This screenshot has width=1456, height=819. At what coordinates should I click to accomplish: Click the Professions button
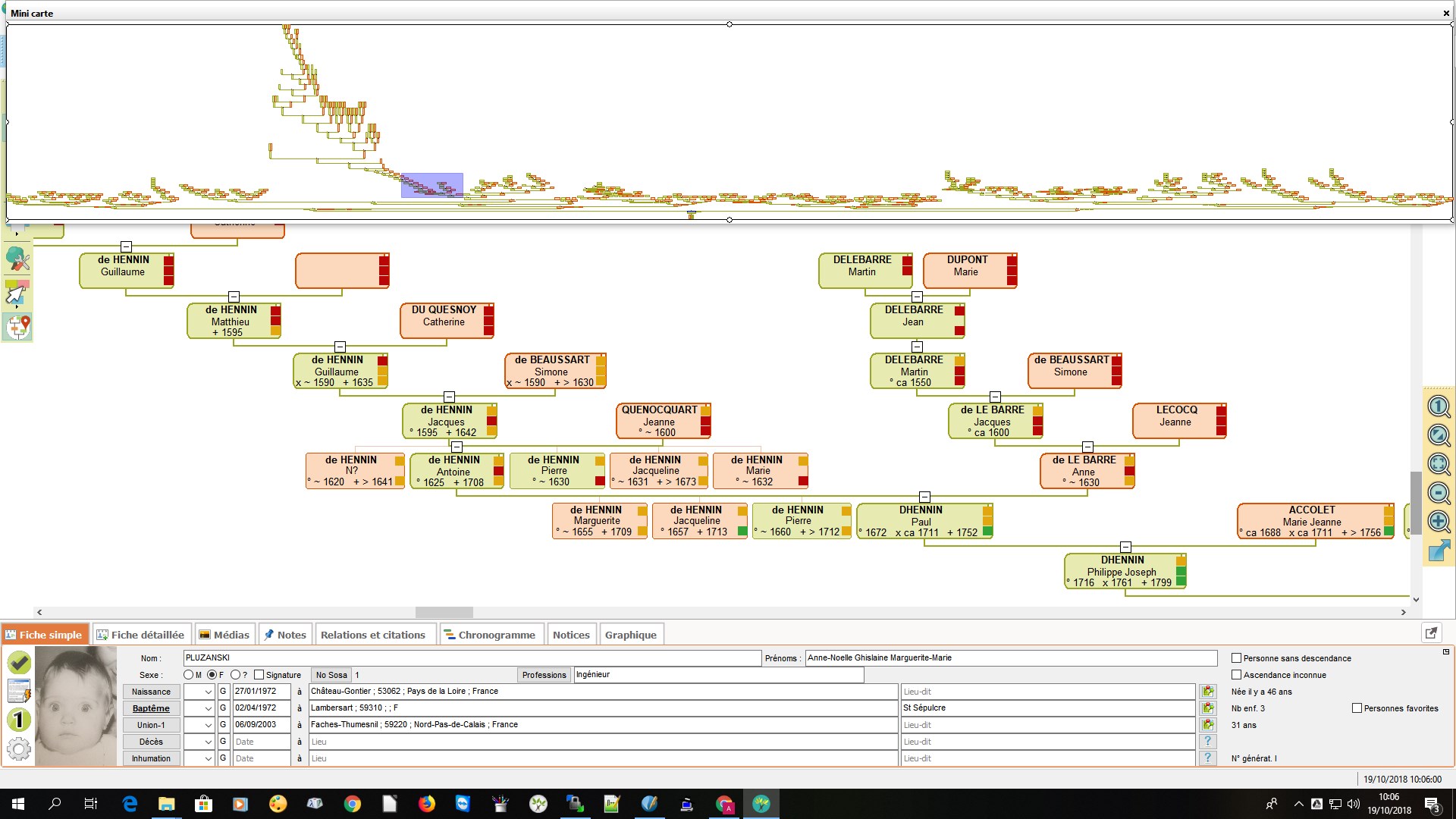click(x=544, y=674)
